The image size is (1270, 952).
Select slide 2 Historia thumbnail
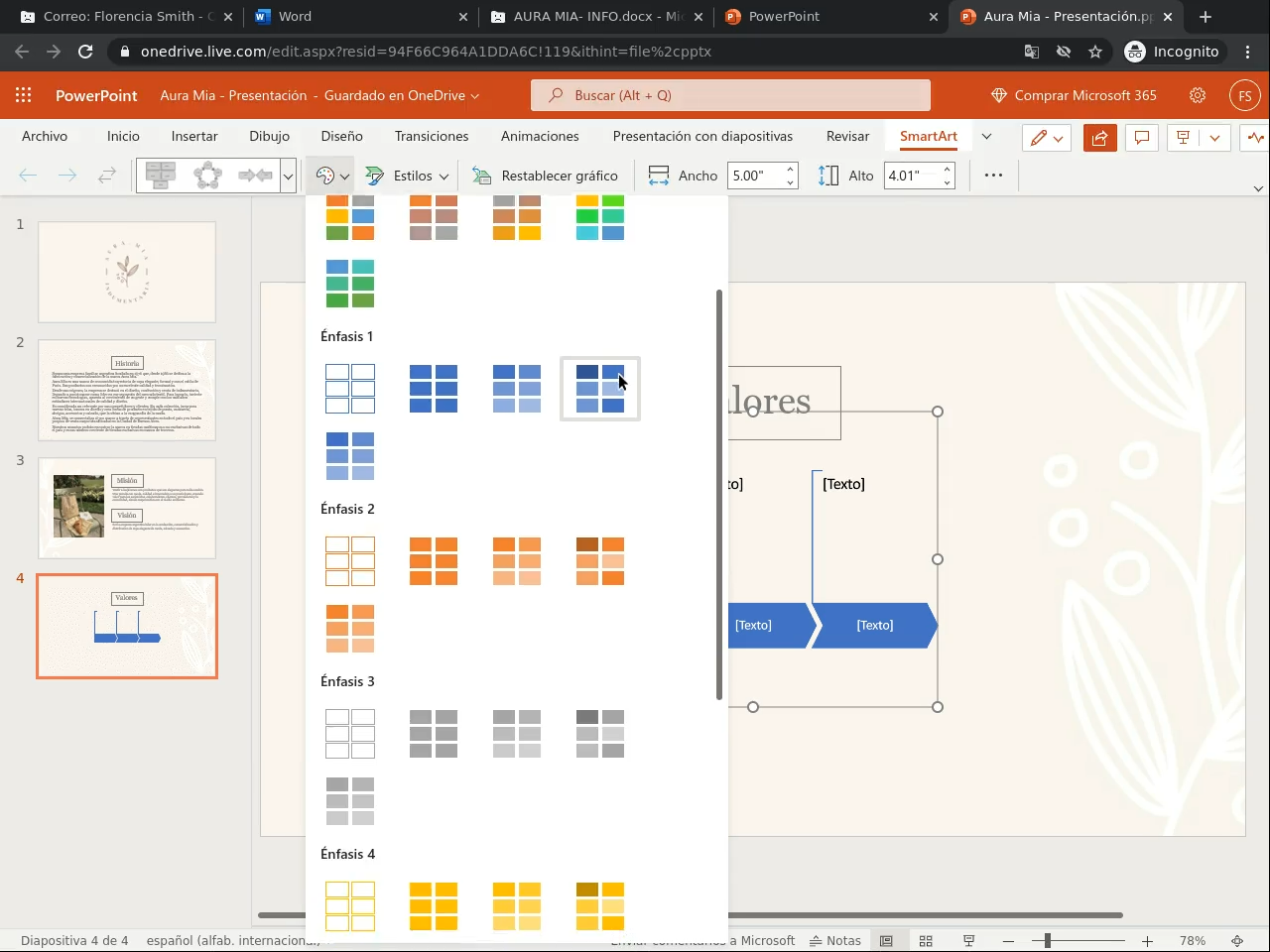tap(127, 390)
